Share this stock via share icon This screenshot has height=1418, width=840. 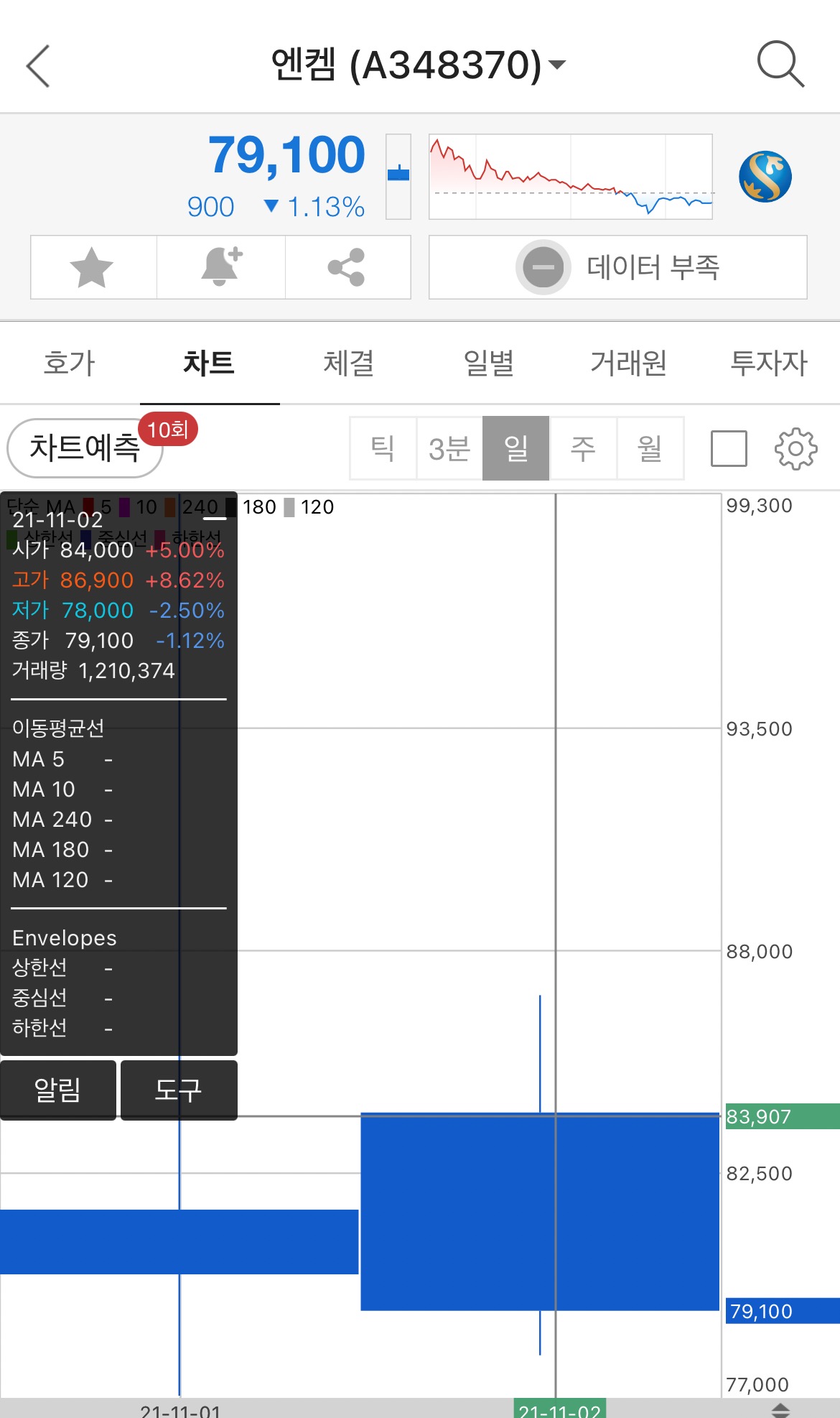(347, 267)
